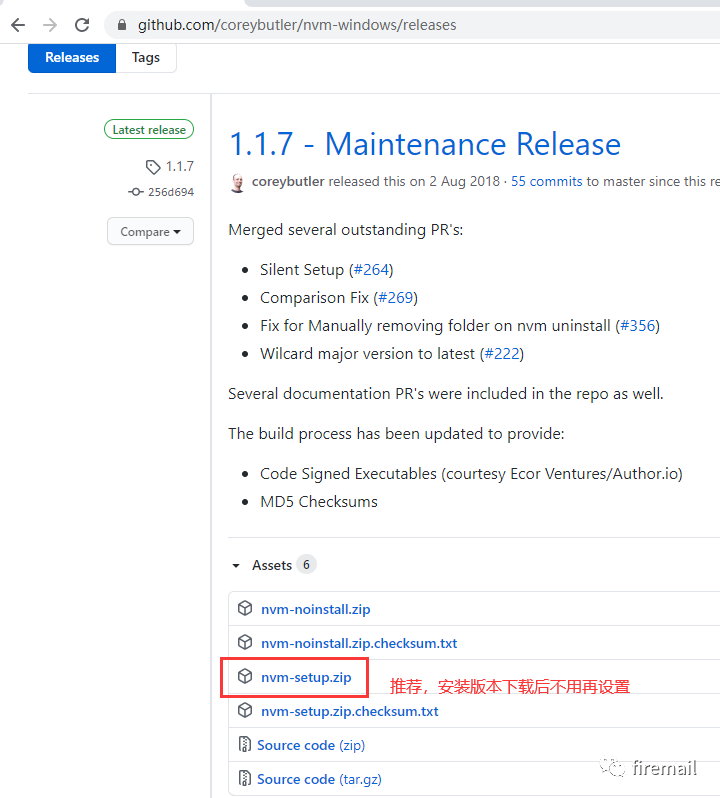The height and width of the screenshot is (798, 720).
Task: Click the file icon beside Source code (tar.gz)
Action: [245, 778]
